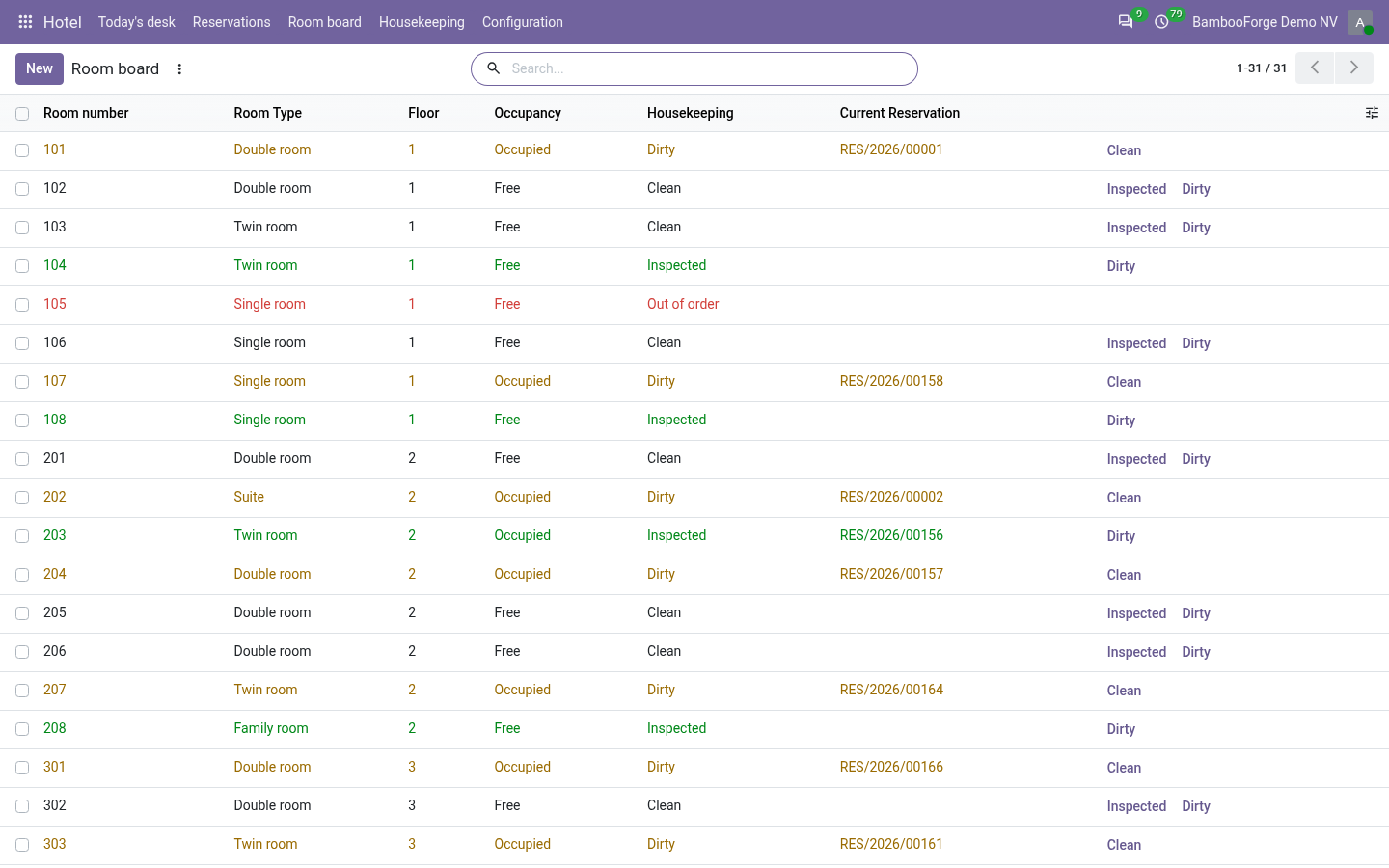
Task: Mark room 104 as Dirty
Action: pyautogui.click(x=1121, y=266)
